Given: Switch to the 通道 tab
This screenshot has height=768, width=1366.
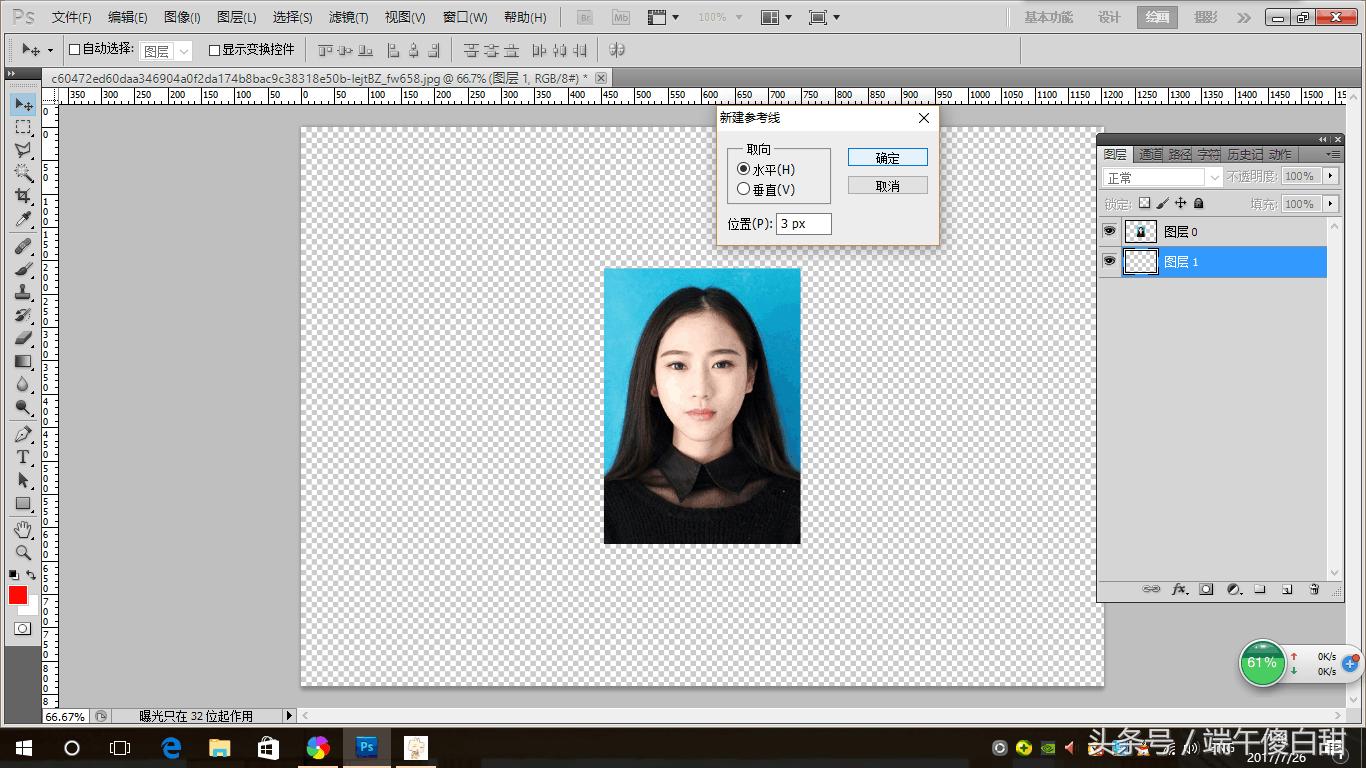Looking at the screenshot, I should tap(1151, 154).
